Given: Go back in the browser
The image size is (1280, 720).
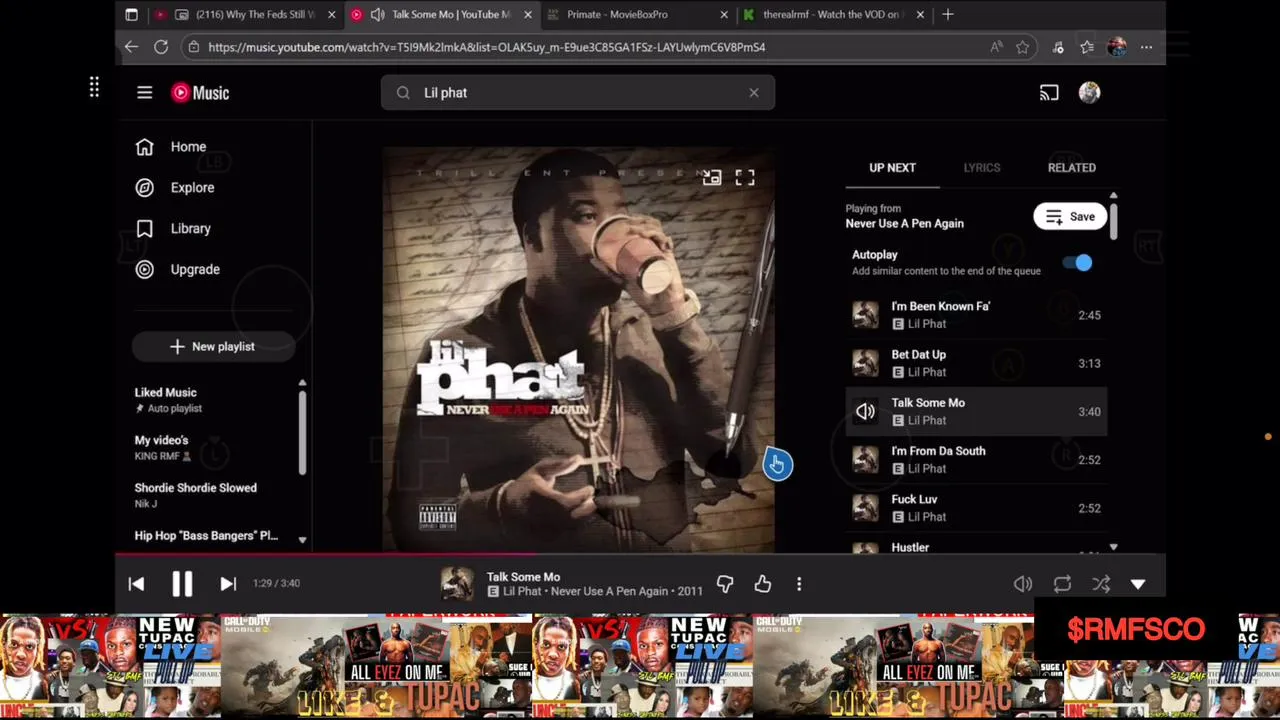Looking at the screenshot, I should [x=131, y=47].
